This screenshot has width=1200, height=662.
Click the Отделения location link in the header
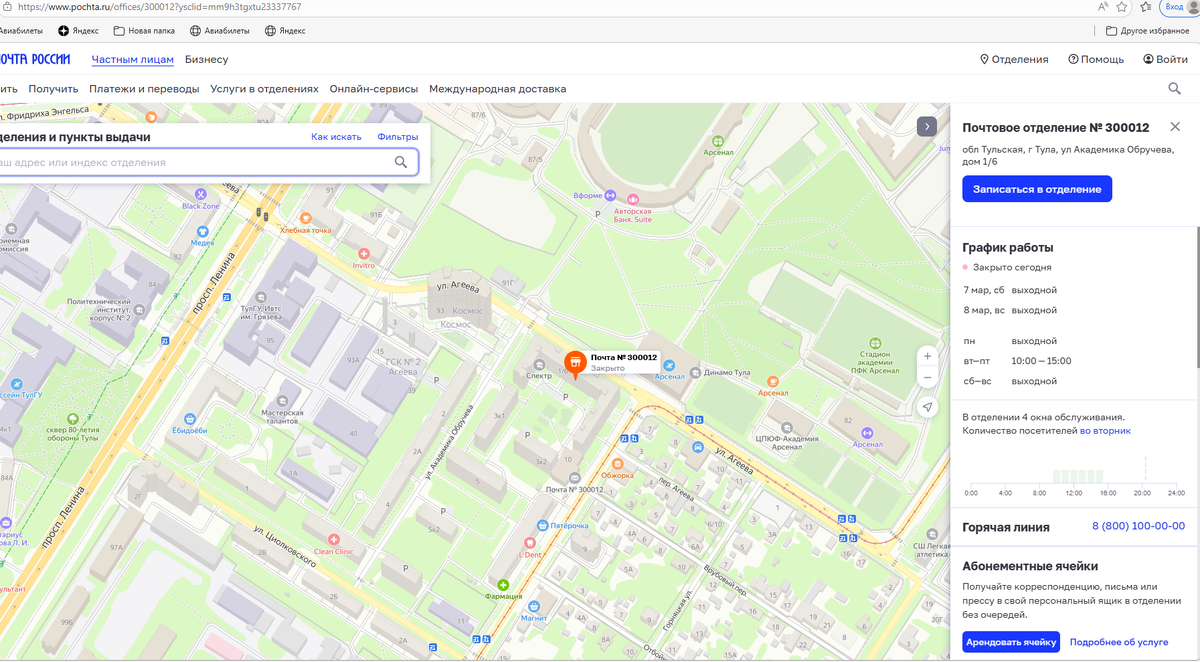1014,59
